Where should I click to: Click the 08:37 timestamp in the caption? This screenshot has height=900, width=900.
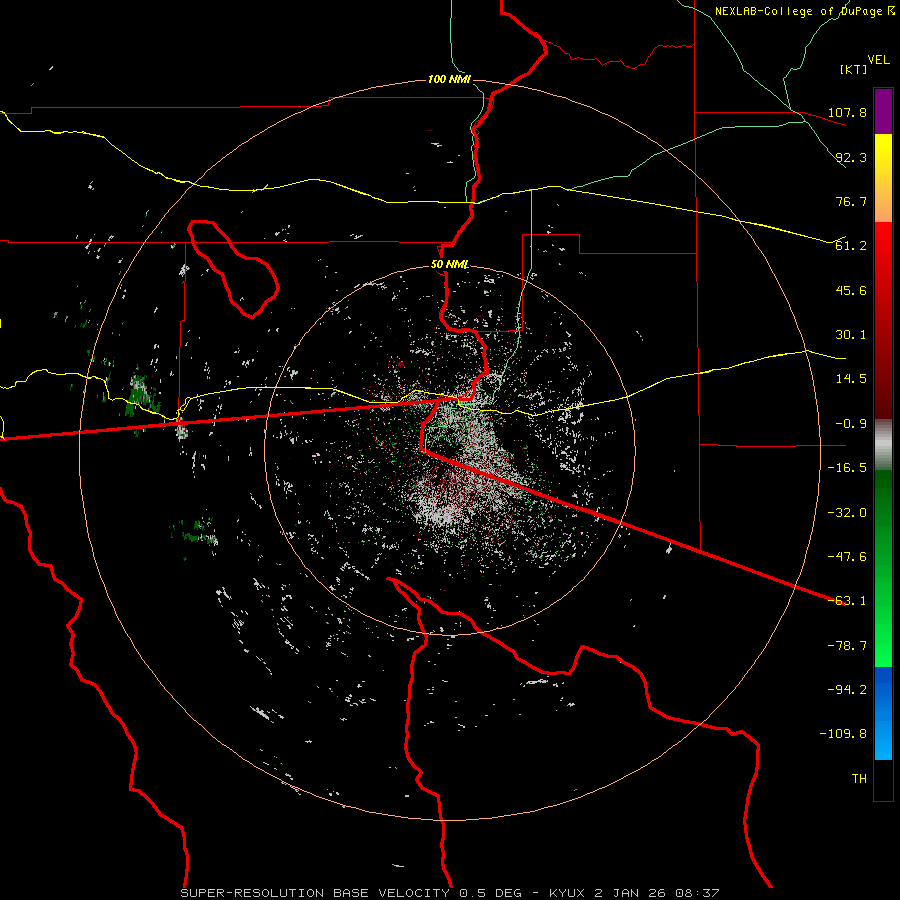point(697,893)
